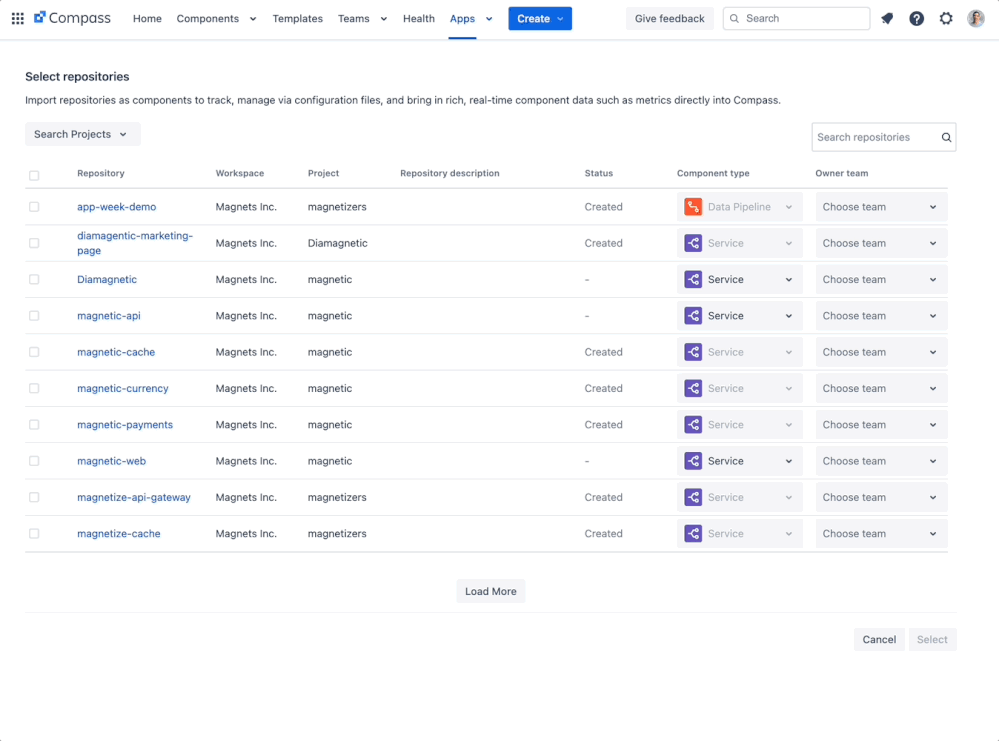
Task: Open the app switcher grid icon
Action: tap(18, 18)
